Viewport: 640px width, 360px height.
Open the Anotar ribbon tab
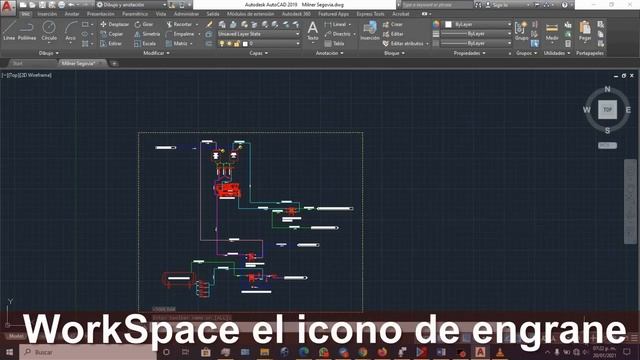click(x=72, y=14)
